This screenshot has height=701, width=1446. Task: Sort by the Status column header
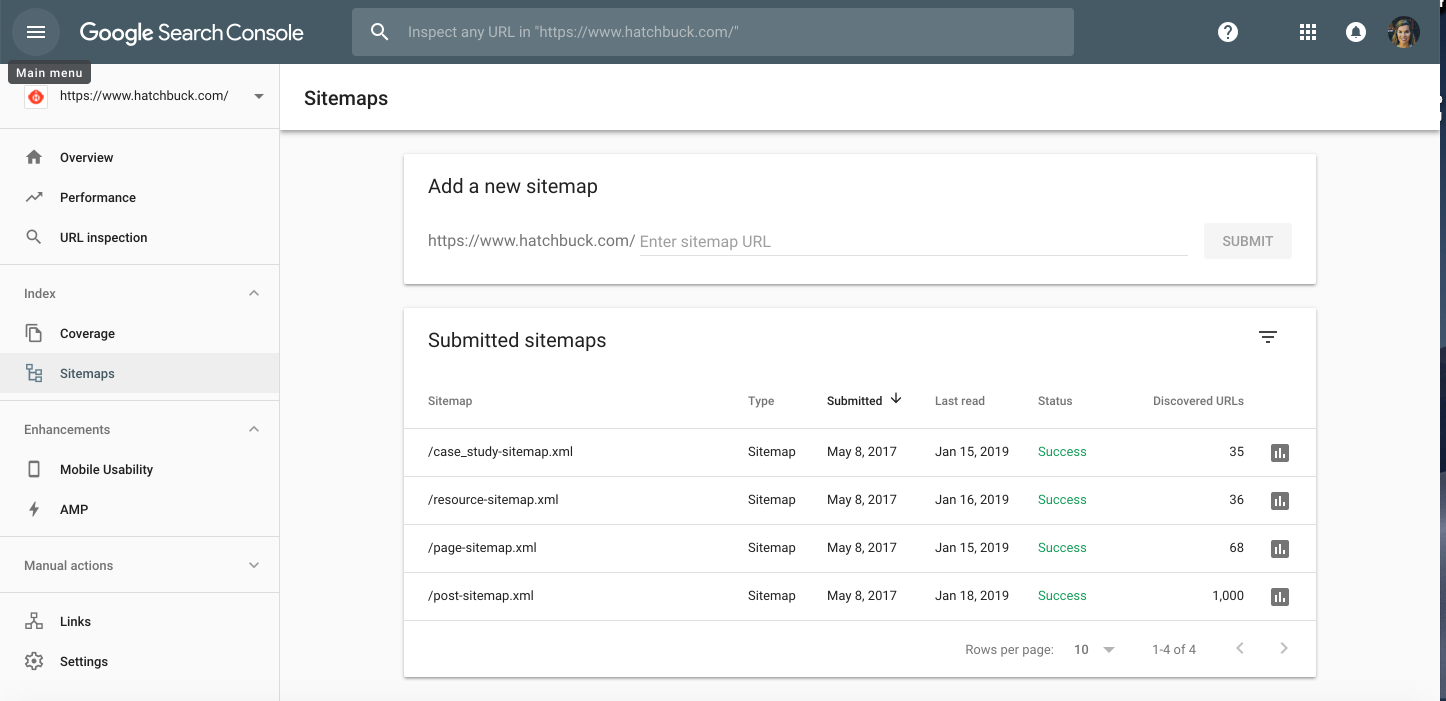[x=1055, y=401]
